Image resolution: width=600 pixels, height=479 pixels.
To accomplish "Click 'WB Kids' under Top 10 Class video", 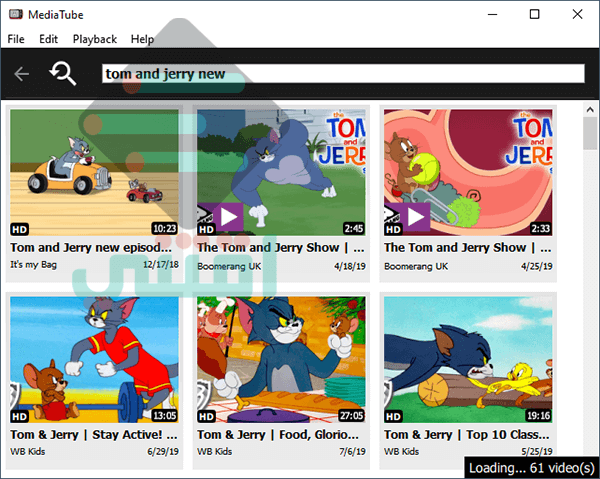I will pyautogui.click(x=401, y=451).
